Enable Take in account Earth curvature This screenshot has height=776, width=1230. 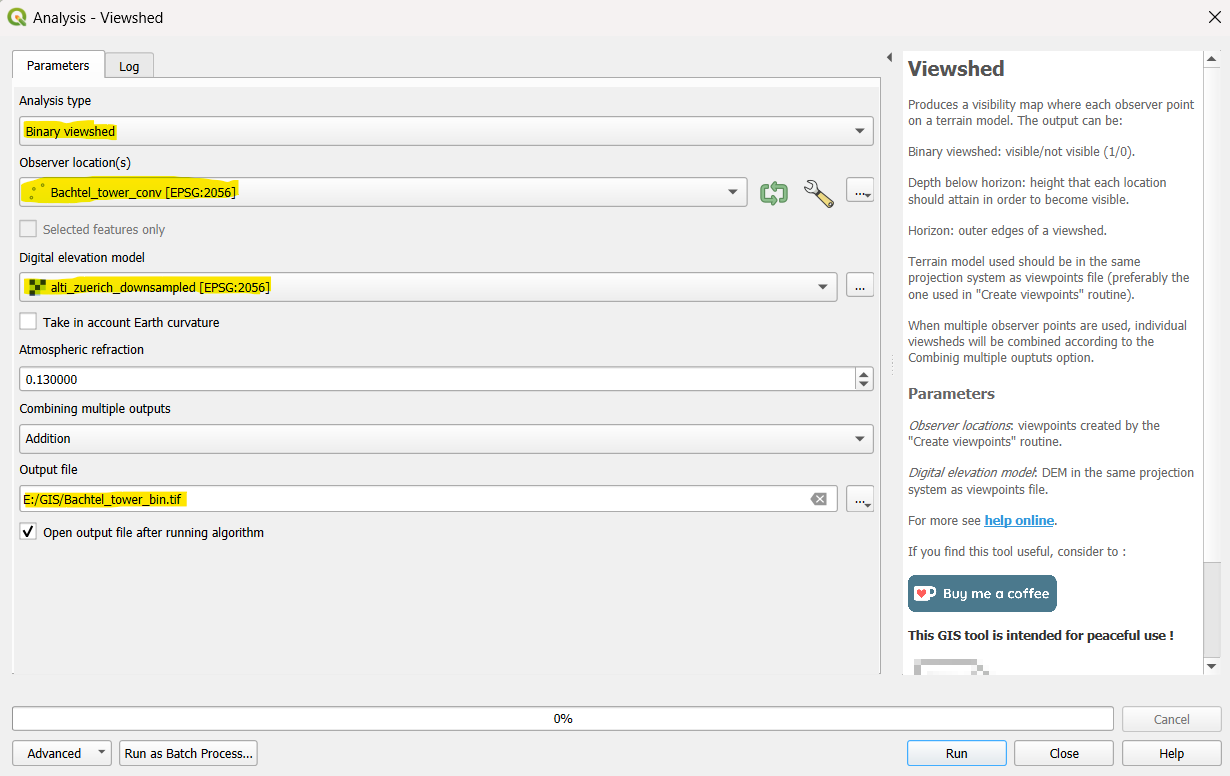coord(27,322)
